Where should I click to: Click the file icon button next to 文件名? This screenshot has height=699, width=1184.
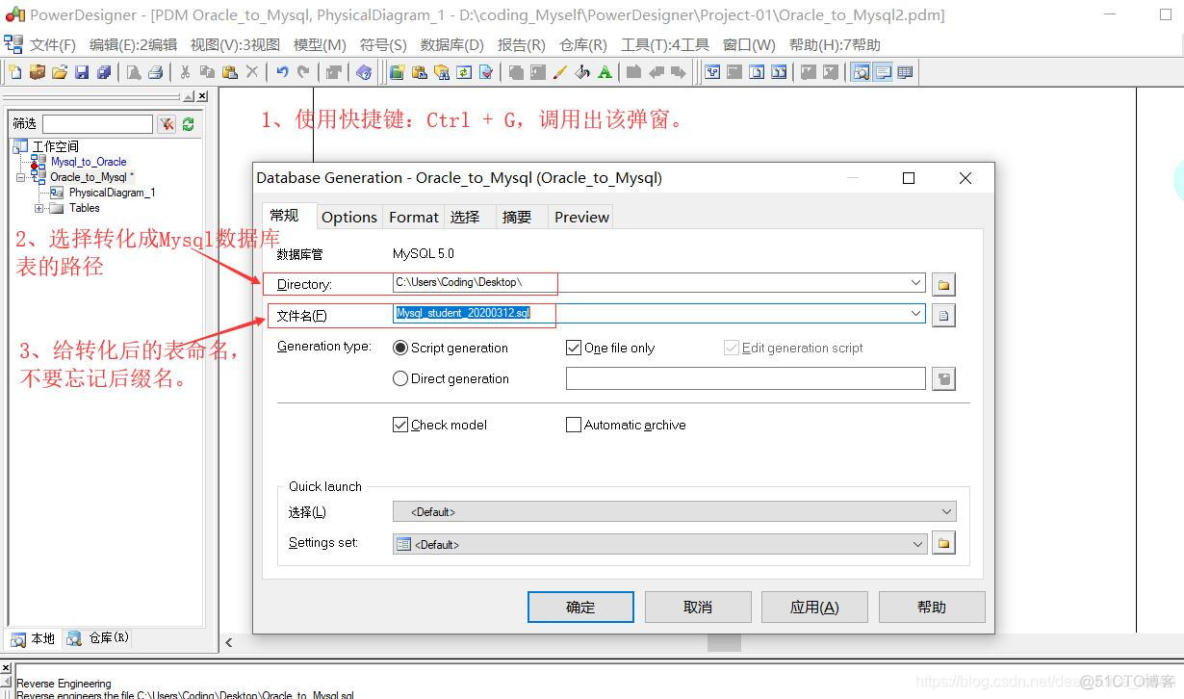click(943, 316)
